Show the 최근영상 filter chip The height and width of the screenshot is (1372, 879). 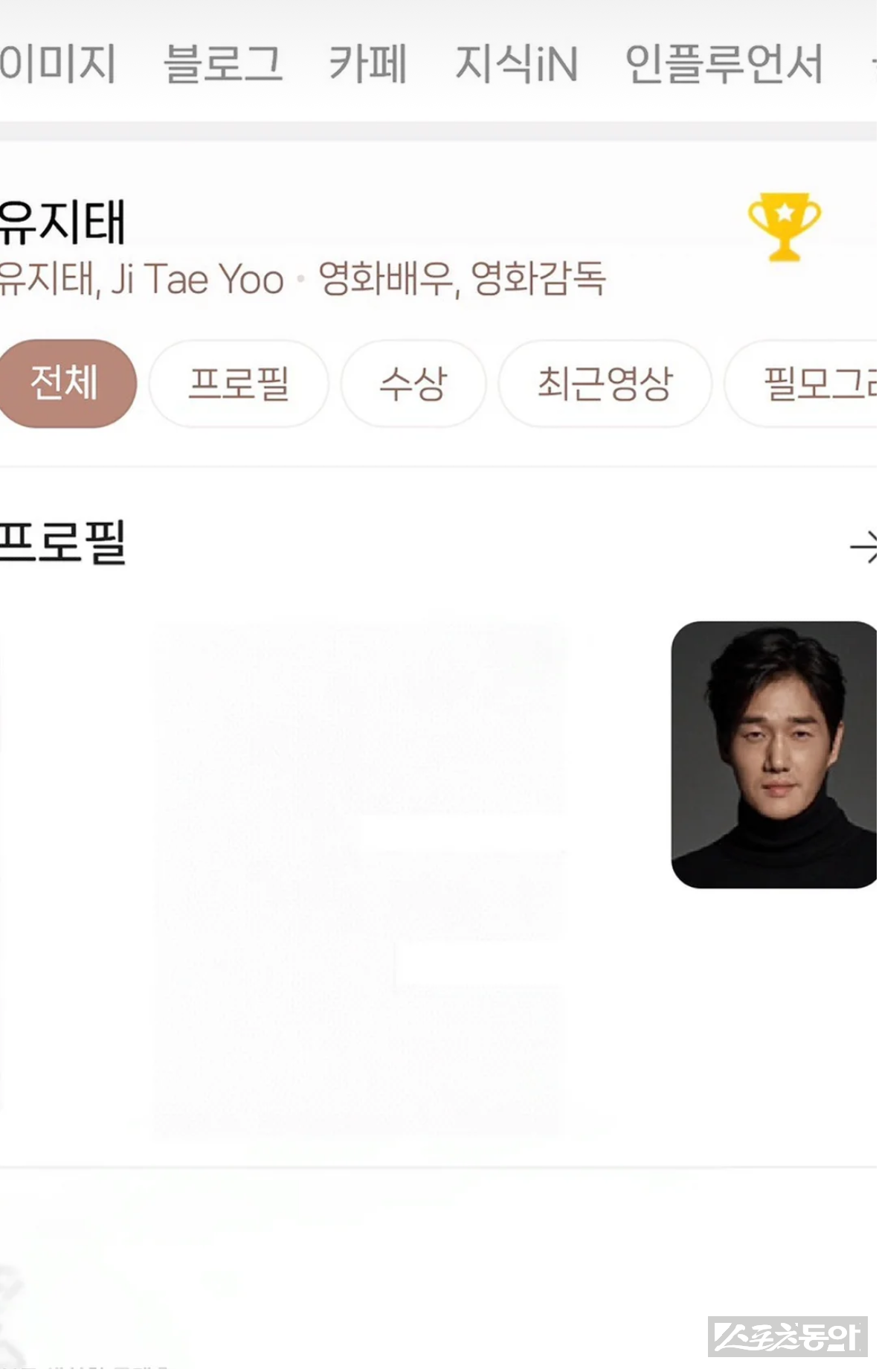[605, 383]
